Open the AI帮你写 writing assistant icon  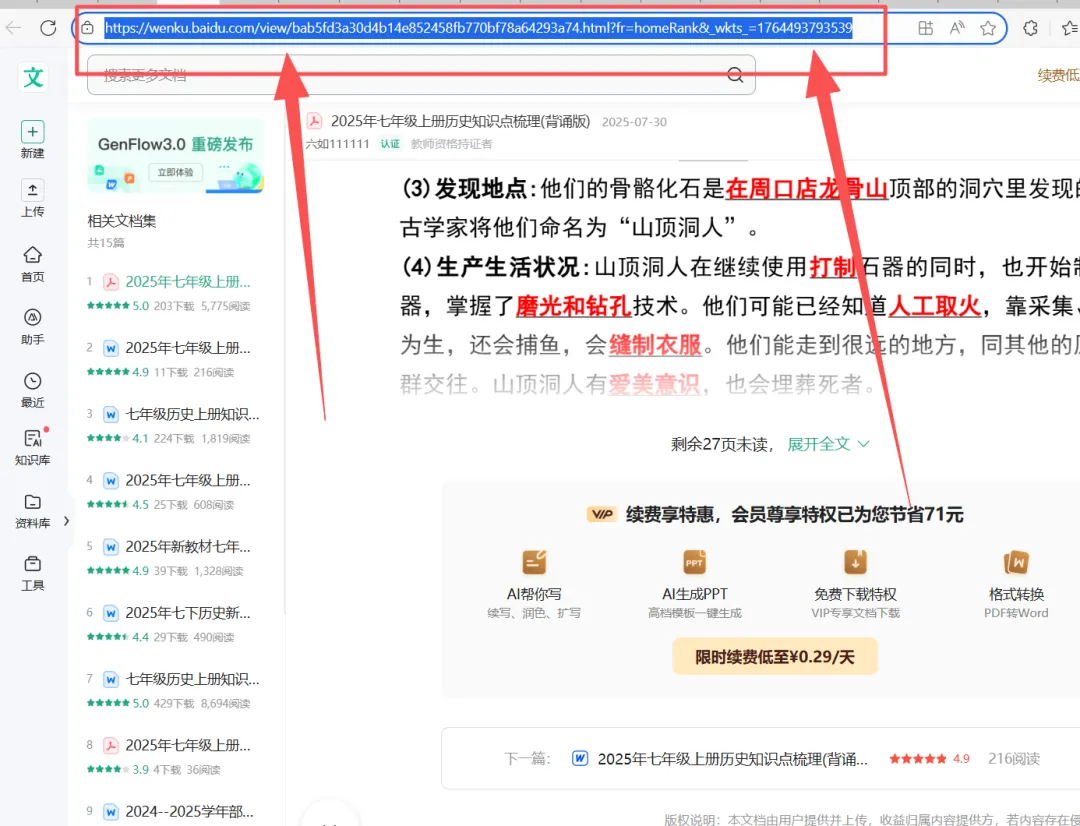pyautogui.click(x=534, y=561)
